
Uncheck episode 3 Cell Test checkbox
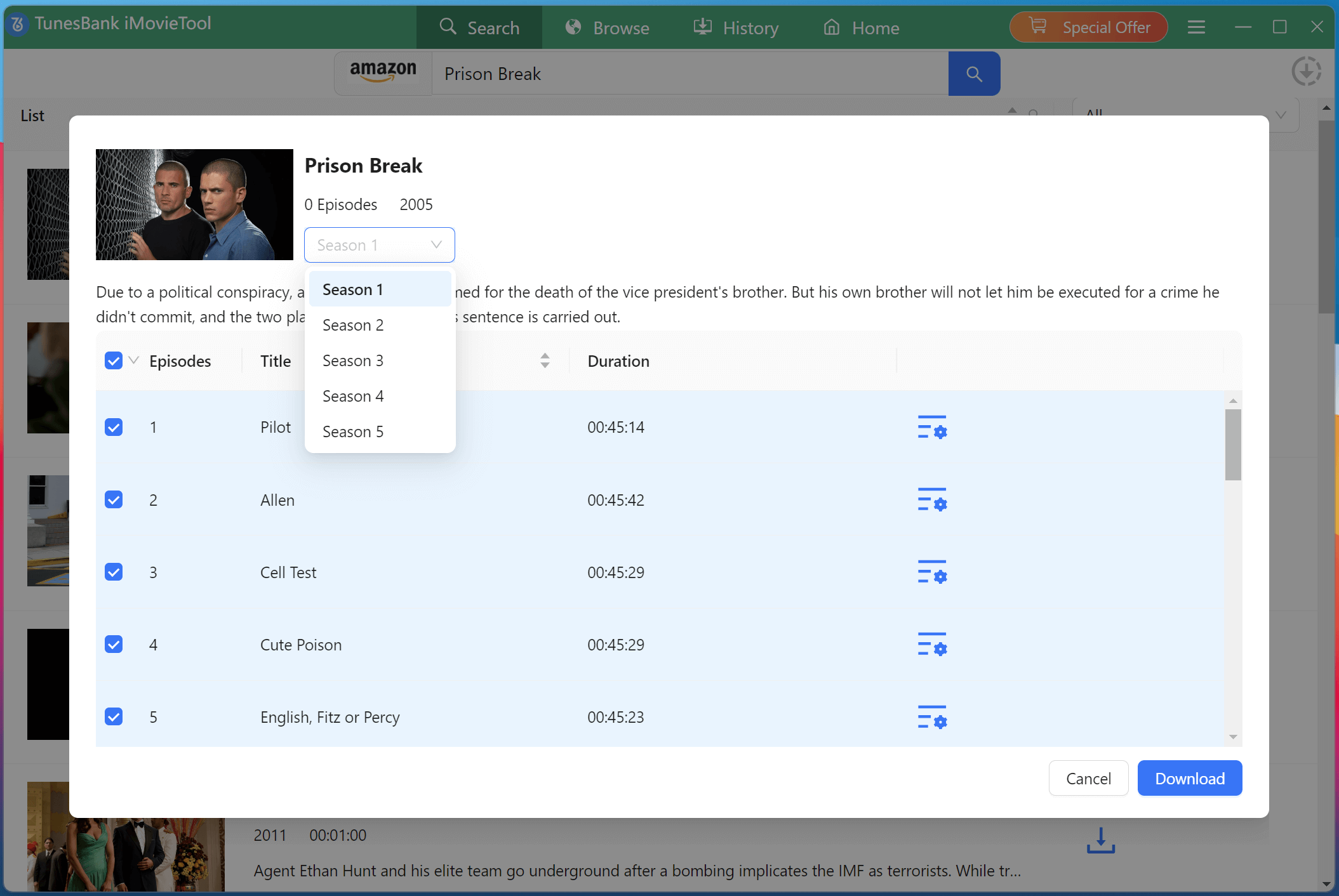114,572
